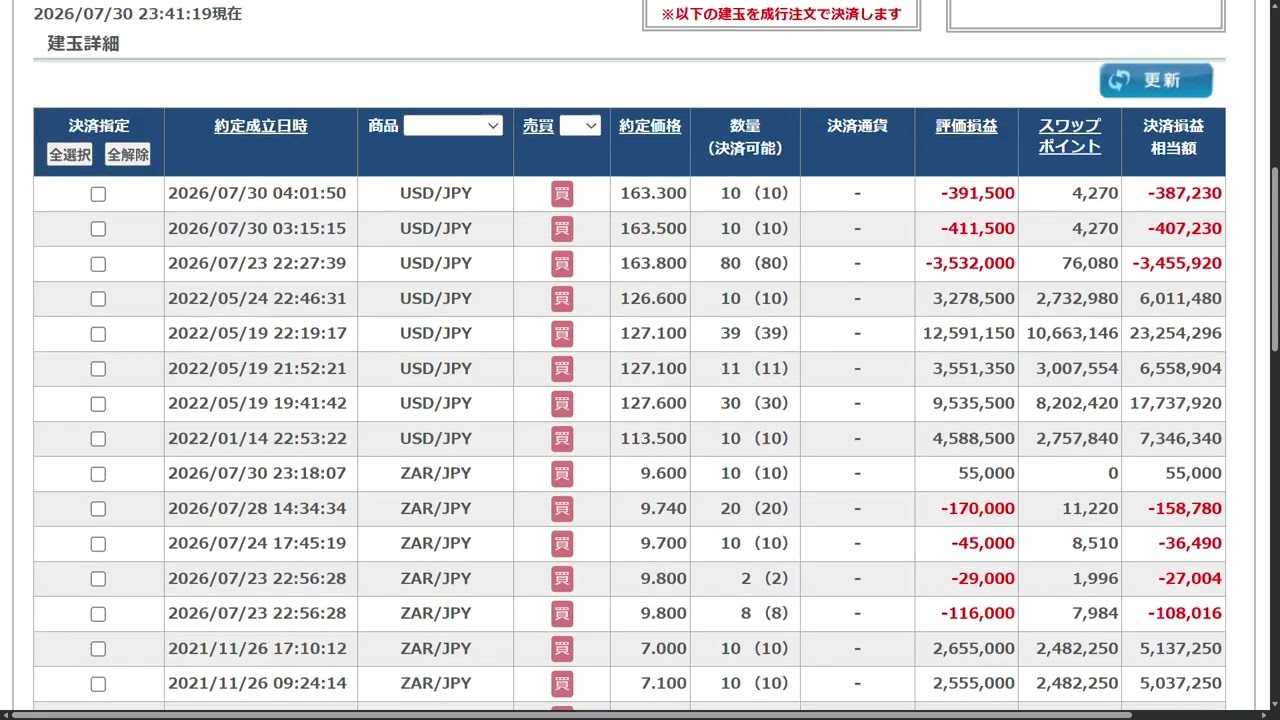The height and width of the screenshot is (720, 1280).
Task: Click the 全選択 select-all button
Action: tap(70, 155)
